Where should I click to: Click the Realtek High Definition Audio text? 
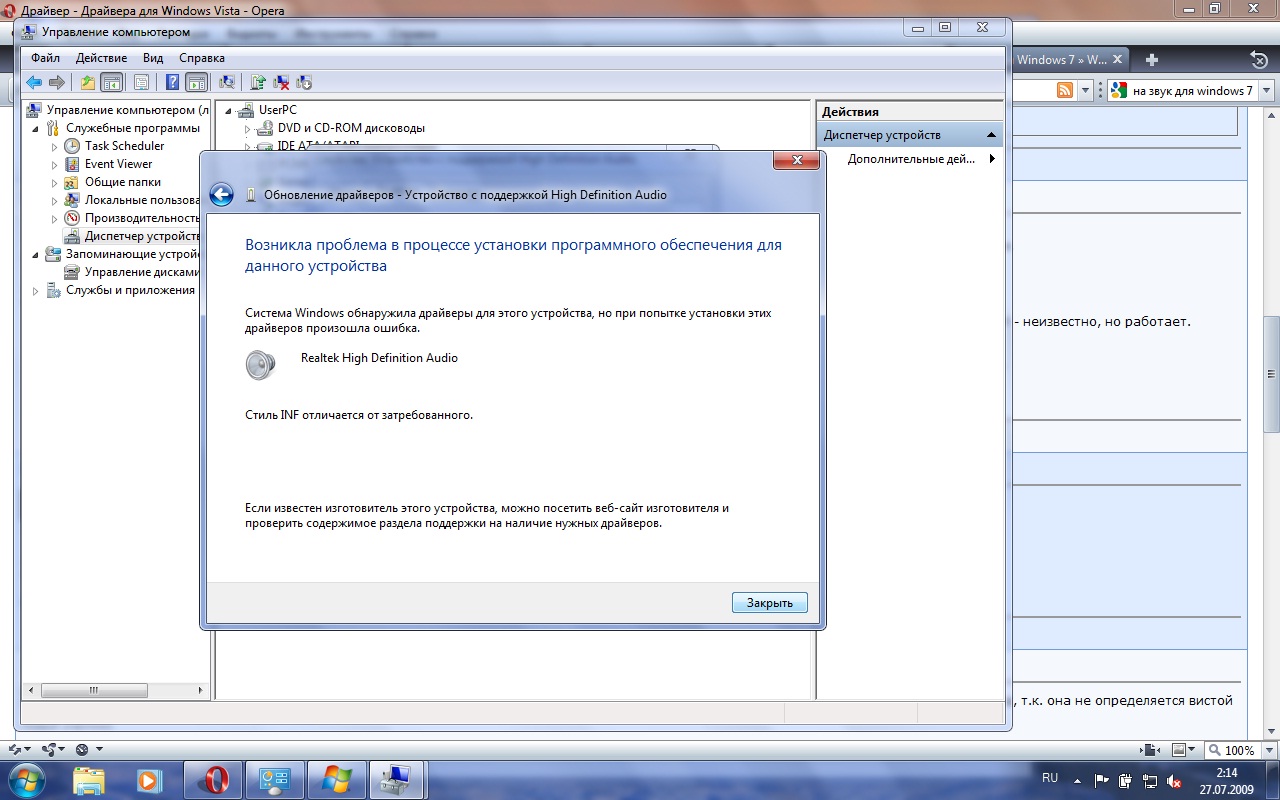379,358
